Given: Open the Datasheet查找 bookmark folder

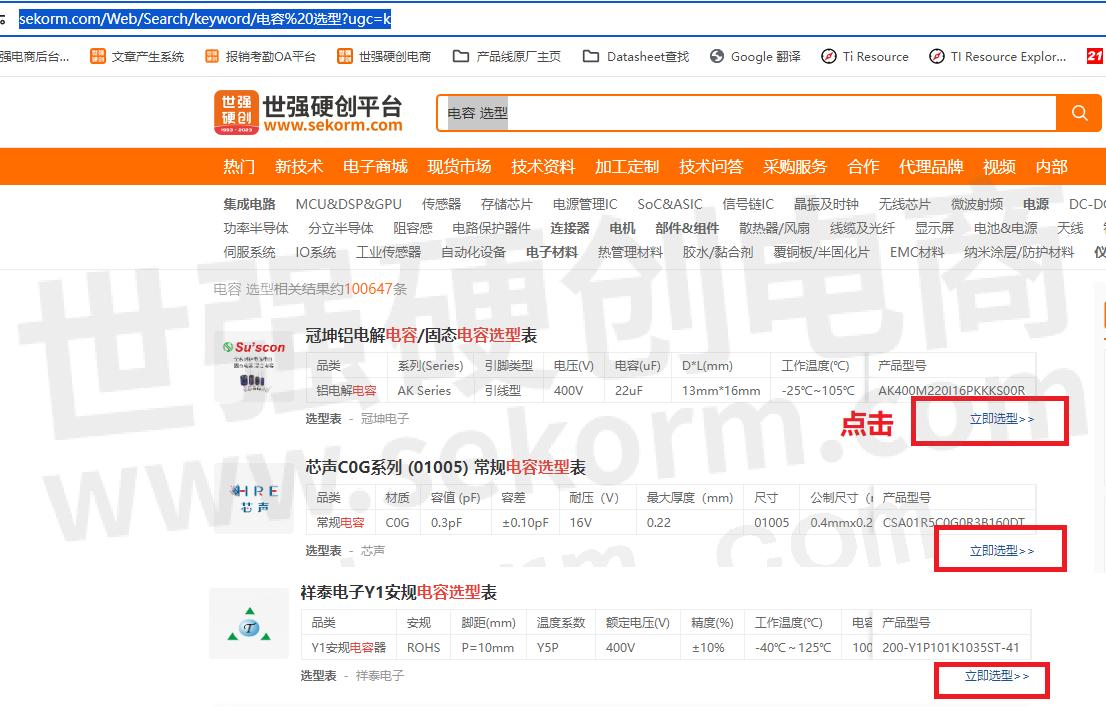Looking at the screenshot, I should [636, 56].
